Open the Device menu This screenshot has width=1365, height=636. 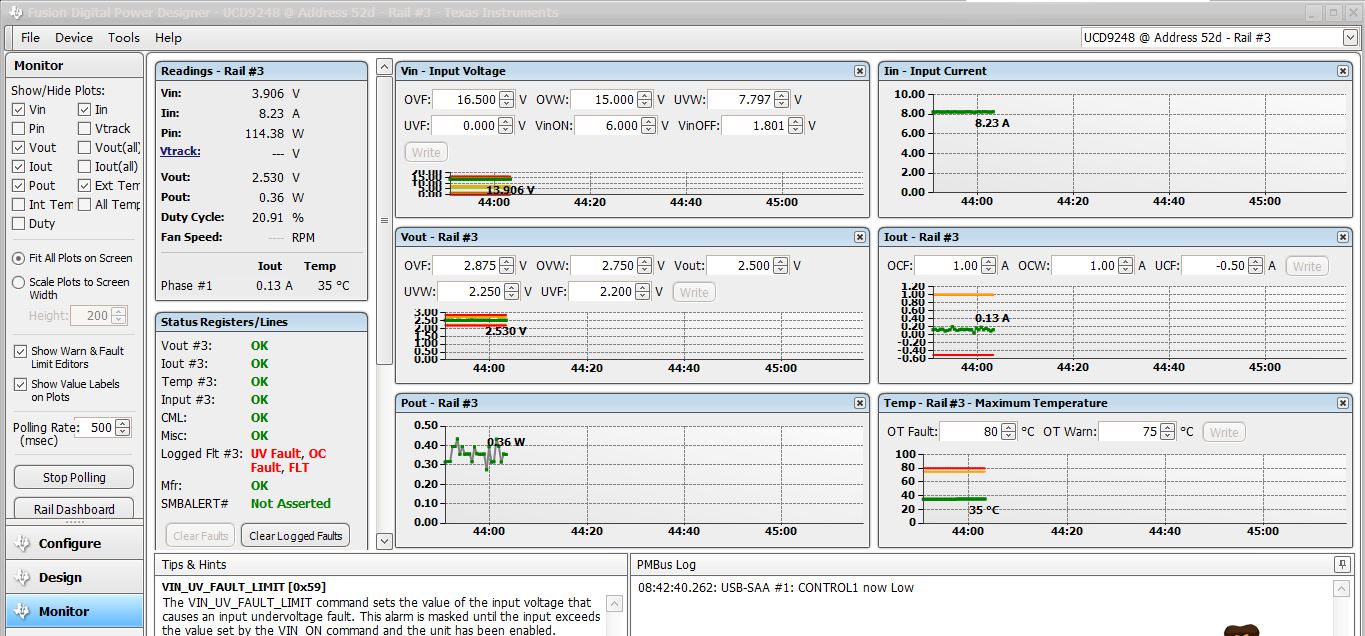tap(73, 38)
